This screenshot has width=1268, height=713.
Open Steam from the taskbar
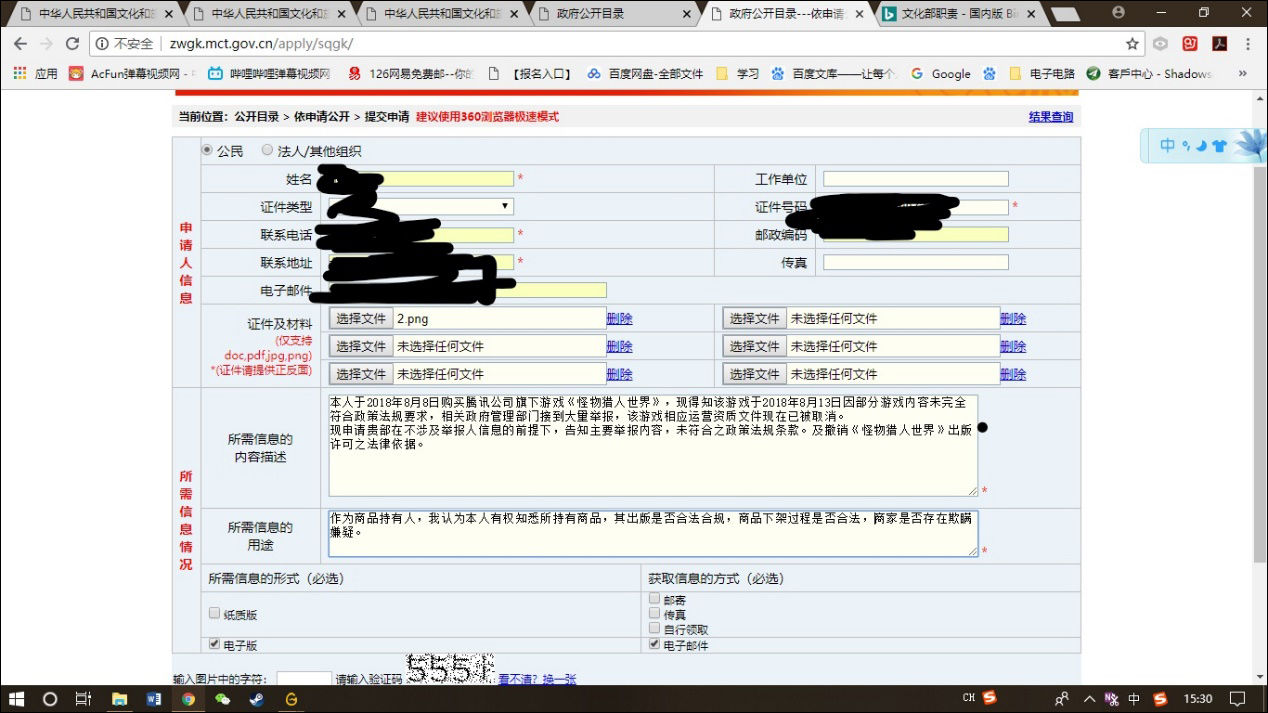coord(257,699)
